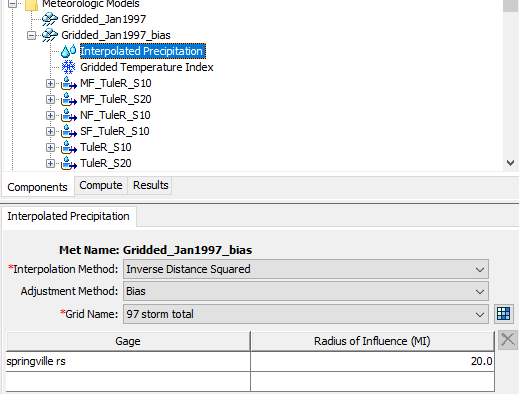
Task: Select Gridded_Jan1997 in the tree
Action: [x=104, y=19]
